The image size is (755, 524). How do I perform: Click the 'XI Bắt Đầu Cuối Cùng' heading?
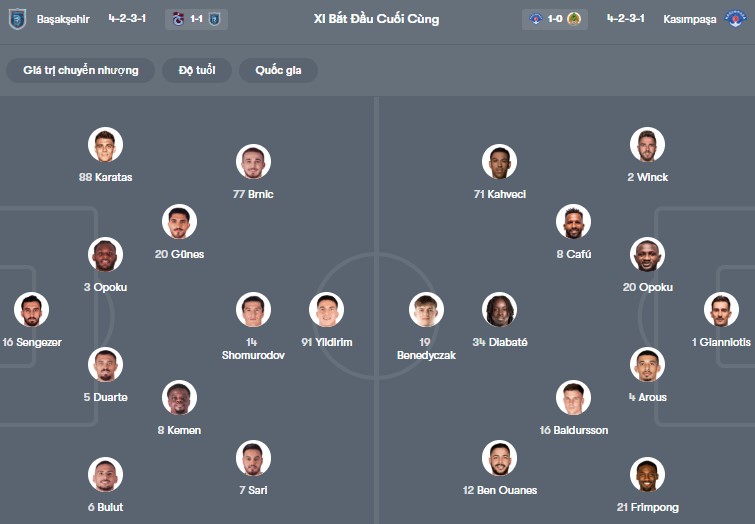click(376, 18)
